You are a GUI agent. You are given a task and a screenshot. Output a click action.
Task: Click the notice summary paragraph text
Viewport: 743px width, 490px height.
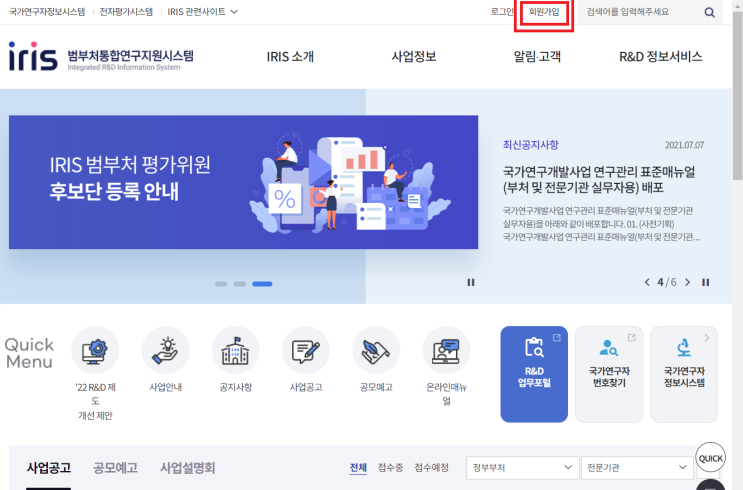[601, 224]
